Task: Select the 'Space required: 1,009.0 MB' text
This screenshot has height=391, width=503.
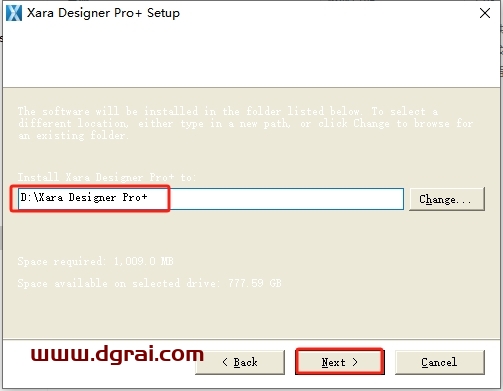Action: (x=96, y=261)
